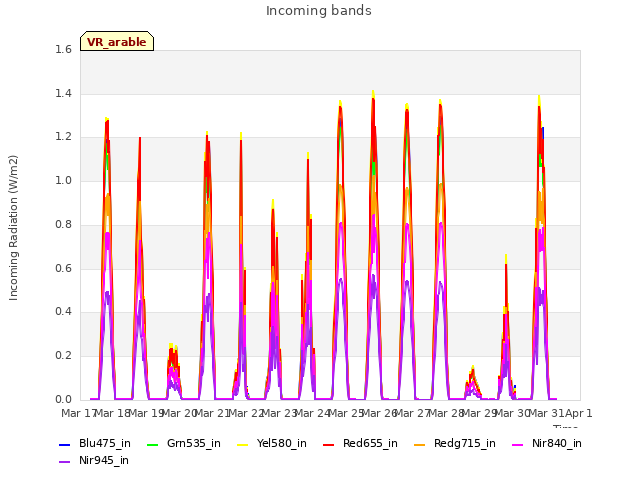Image resolution: width=640 pixels, height=480 pixels.
Task: Click the Yel580_in legend label
Action: (282, 443)
